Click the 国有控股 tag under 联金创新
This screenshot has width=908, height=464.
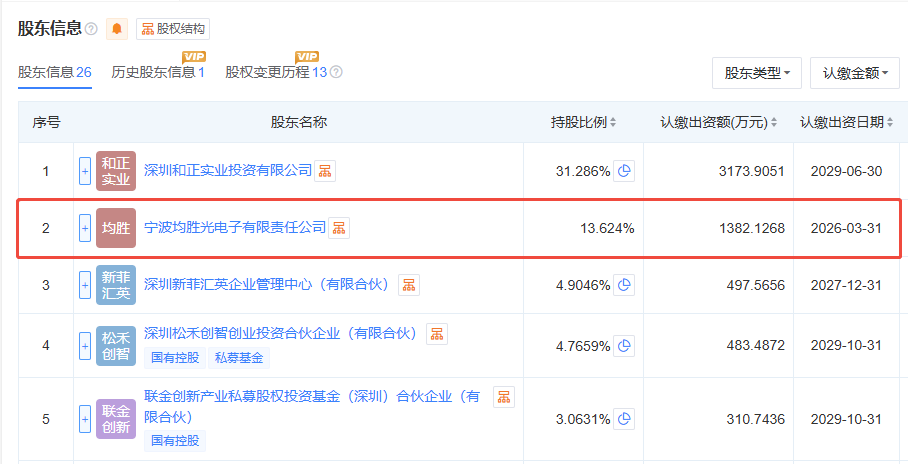pos(175,441)
